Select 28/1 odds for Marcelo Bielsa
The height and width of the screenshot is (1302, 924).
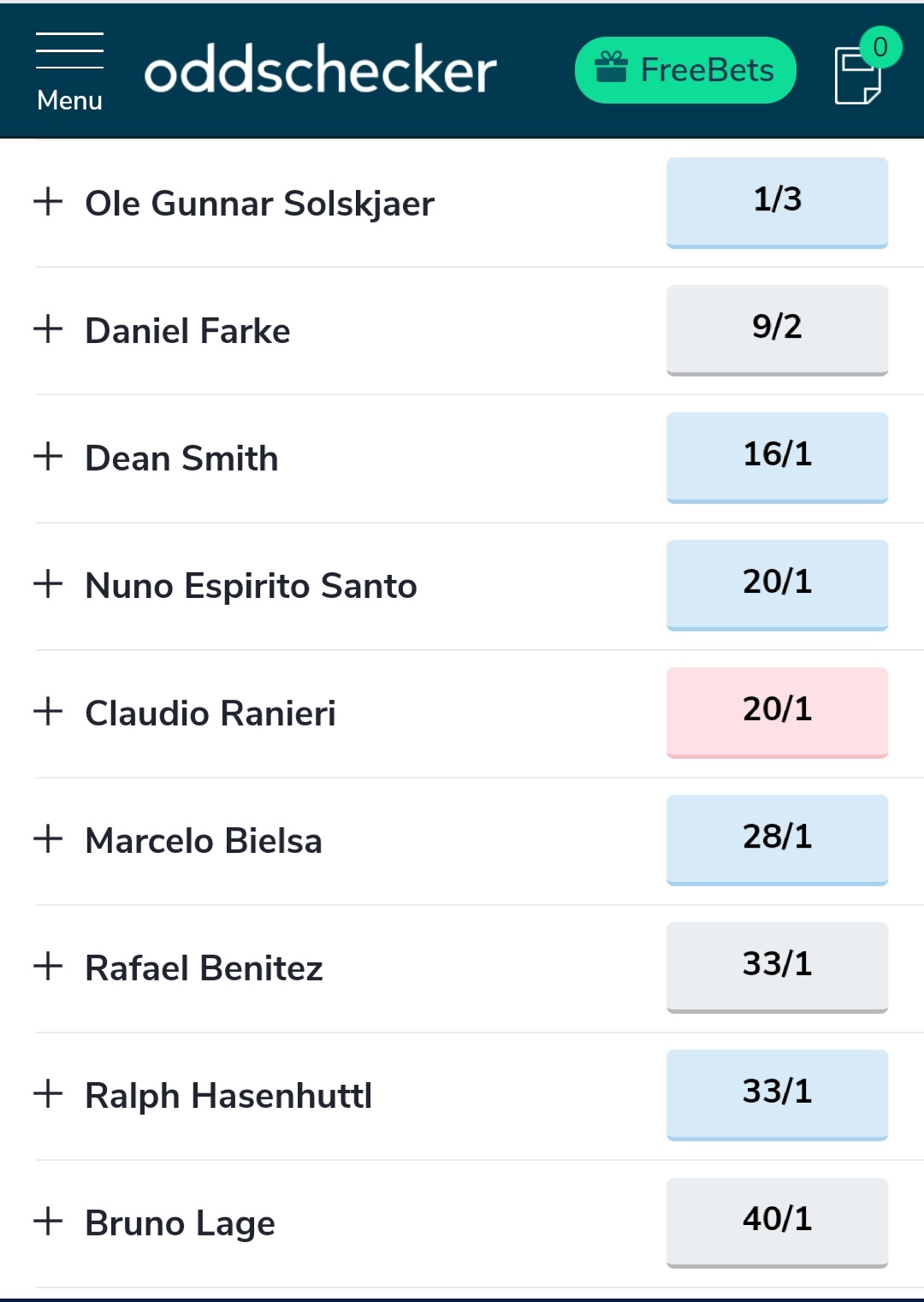pyautogui.click(x=777, y=840)
